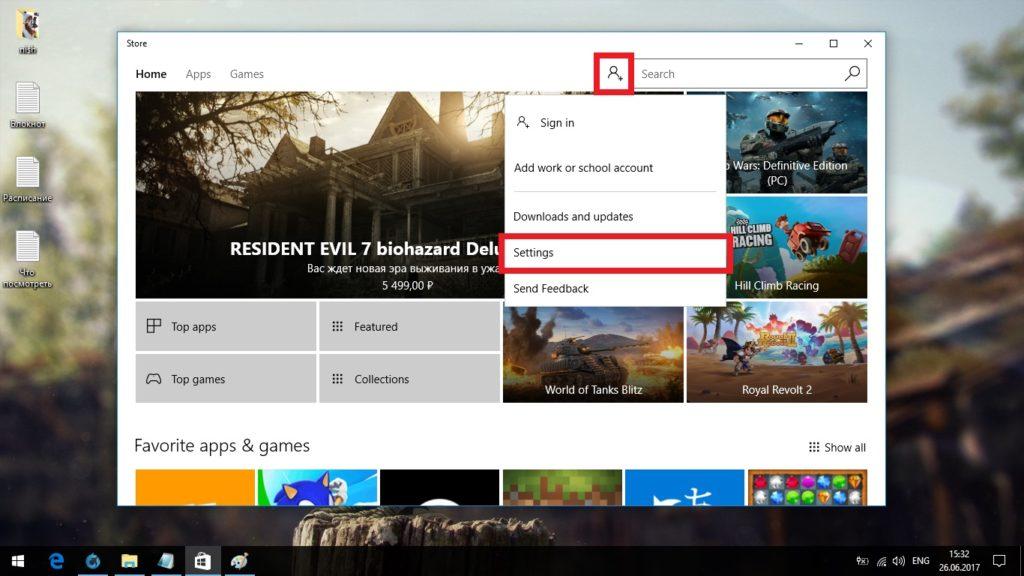Open the jewel match game tile

[x=807, y=487]
